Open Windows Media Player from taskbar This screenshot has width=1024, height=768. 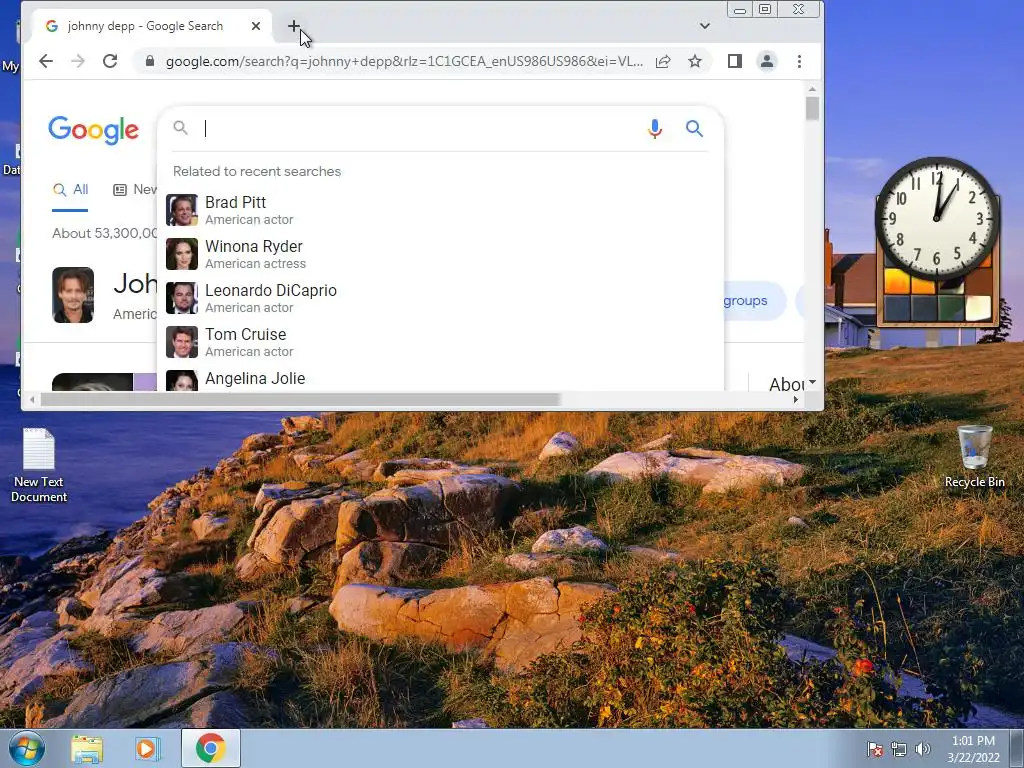pyautogui.click(x=148, y=749)
